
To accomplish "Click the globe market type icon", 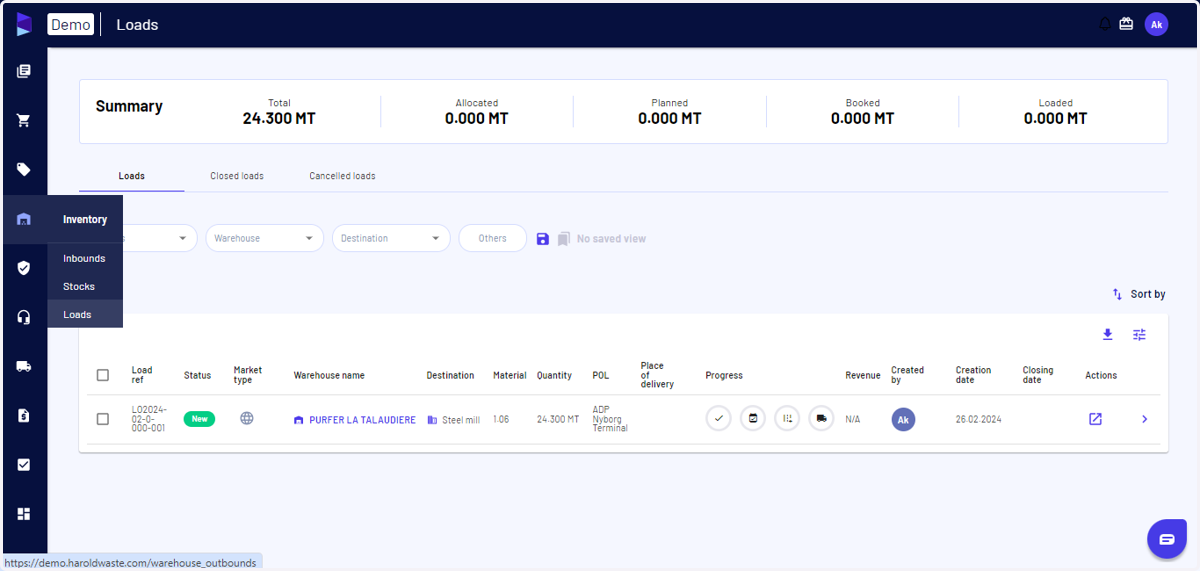I will (247, 419).
